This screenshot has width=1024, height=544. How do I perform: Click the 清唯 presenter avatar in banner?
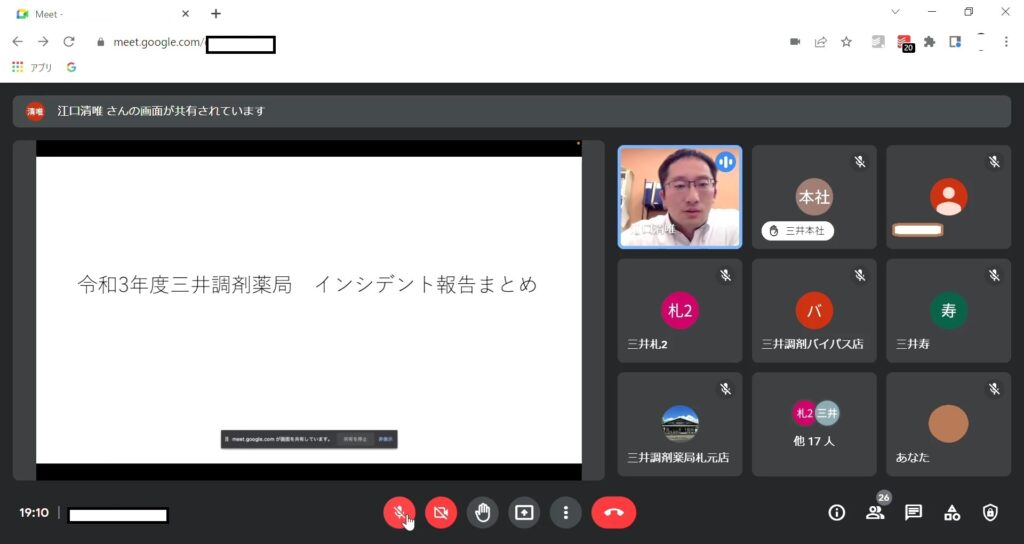click(35, 111)
